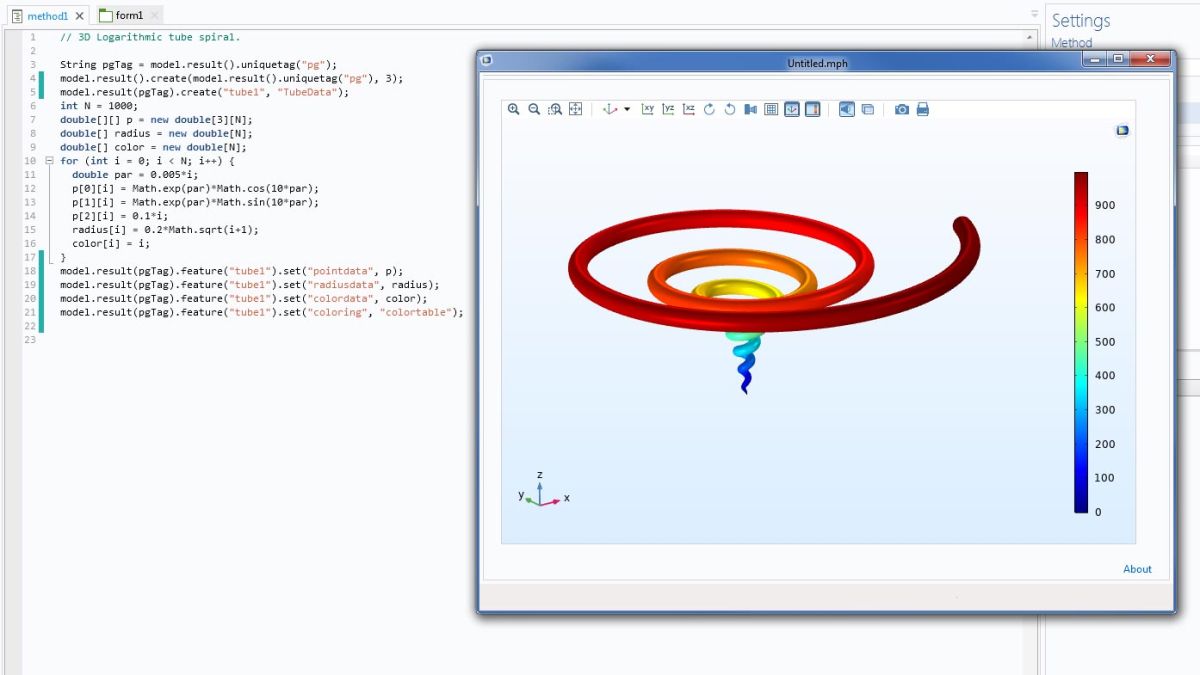Image resolution: width=1200 pixels, height=675 pixels.
Task: Click the line 'color[i] = i;'
Action: [x=111, y=243]
